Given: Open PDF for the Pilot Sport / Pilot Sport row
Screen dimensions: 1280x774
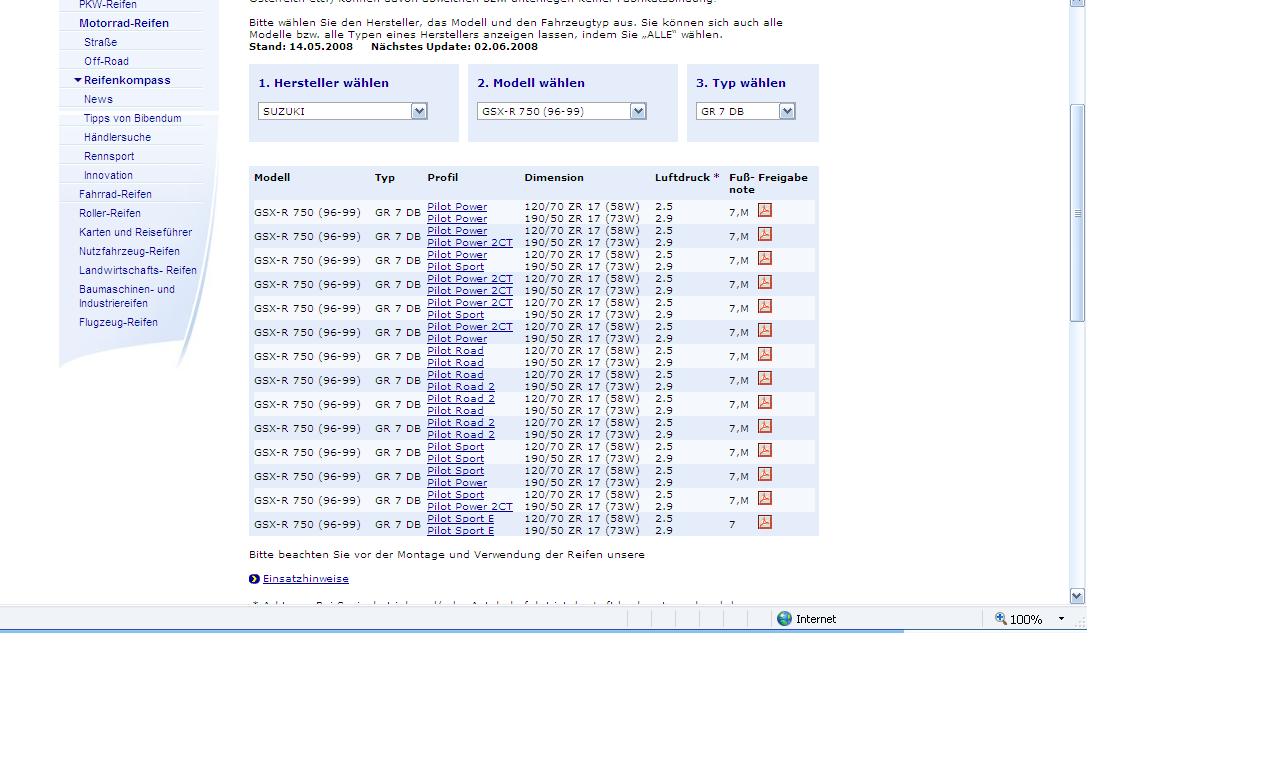Looking at the screenshot, I should (x=764, y=450).
